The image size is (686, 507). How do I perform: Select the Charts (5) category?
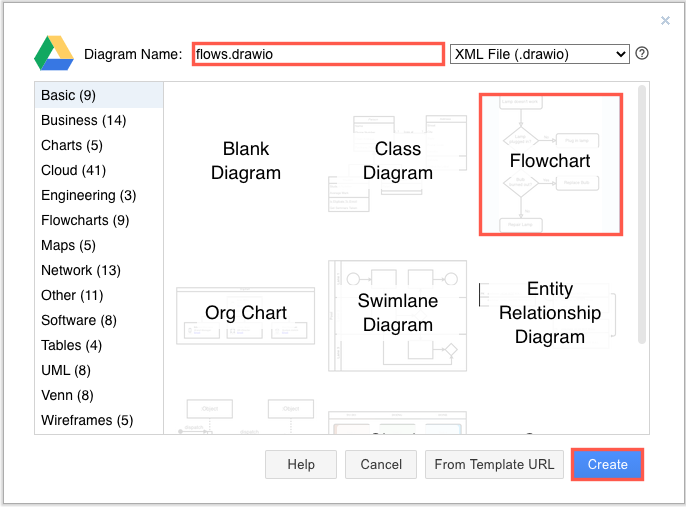pyautogui.click(x=99, y=145)
